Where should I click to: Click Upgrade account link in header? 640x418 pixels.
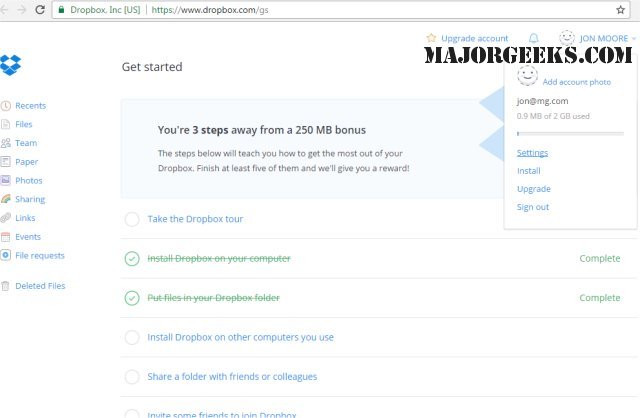pos(475,38)
